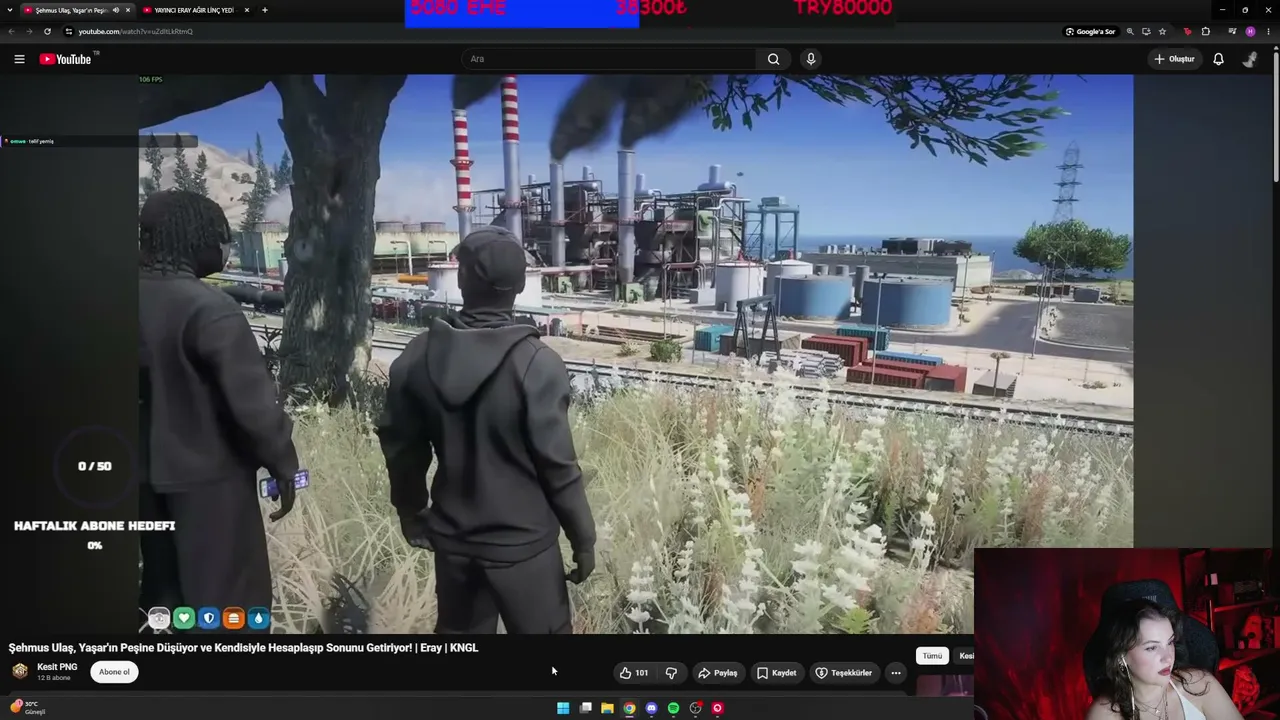Close the YAYINCI ERAY tab

tap(246, 10)
